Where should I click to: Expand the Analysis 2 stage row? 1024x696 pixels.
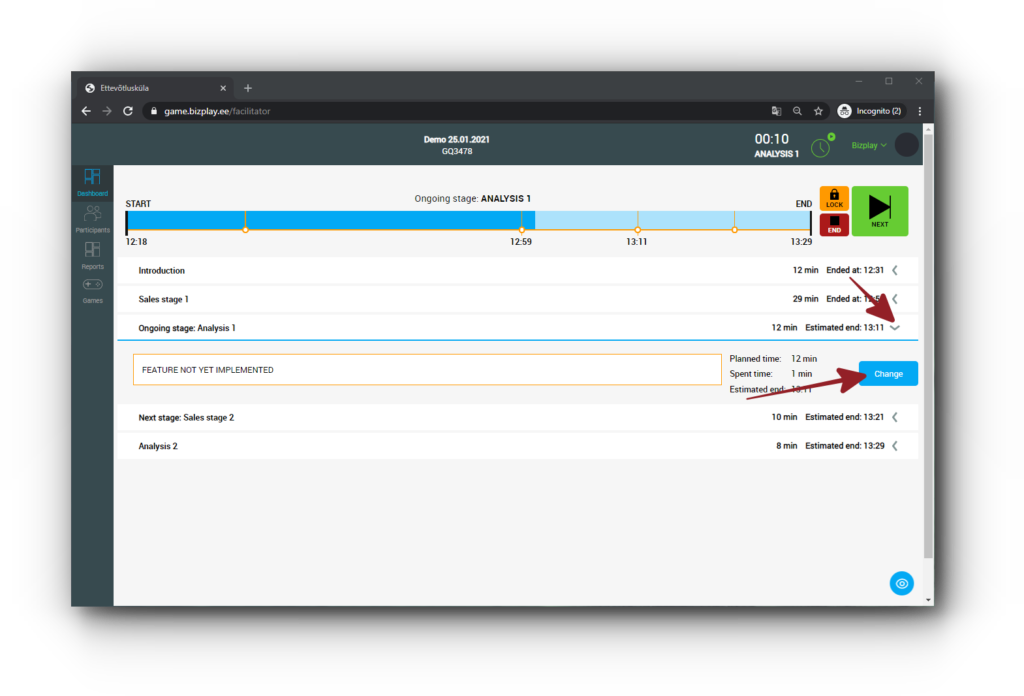pyautogui.click(x=895, y=446)
